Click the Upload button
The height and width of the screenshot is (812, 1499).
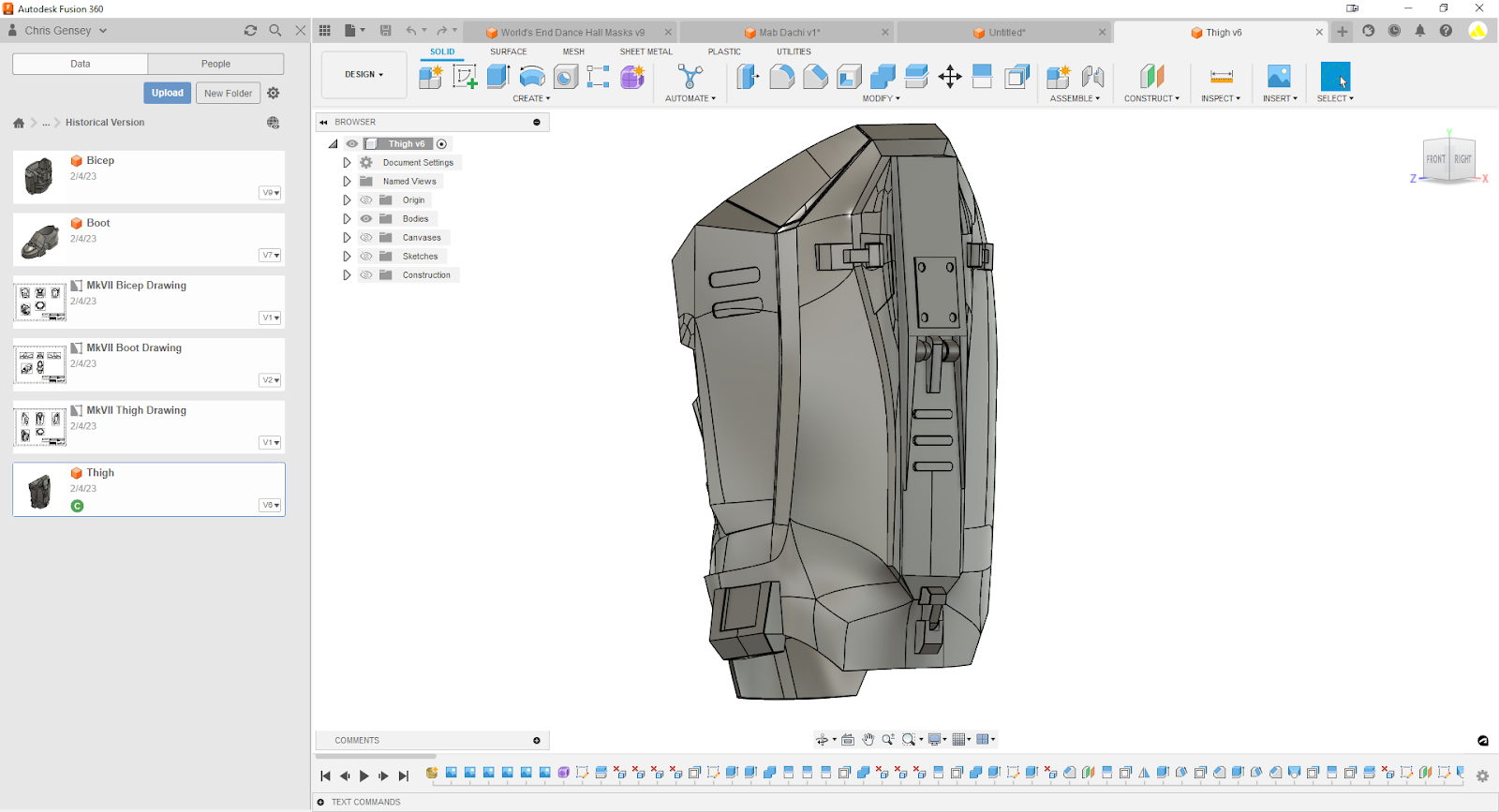click(168, 94)
